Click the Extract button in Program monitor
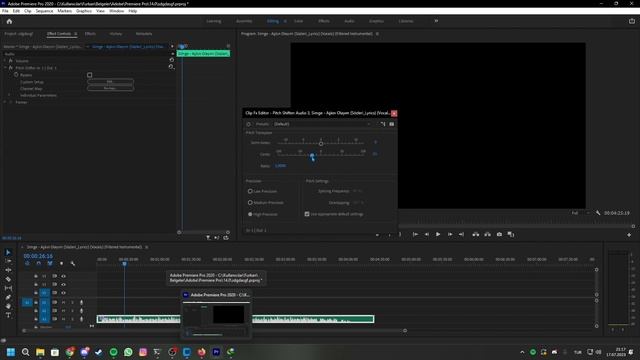Screen dimensions: 640x360 point(487,234)
